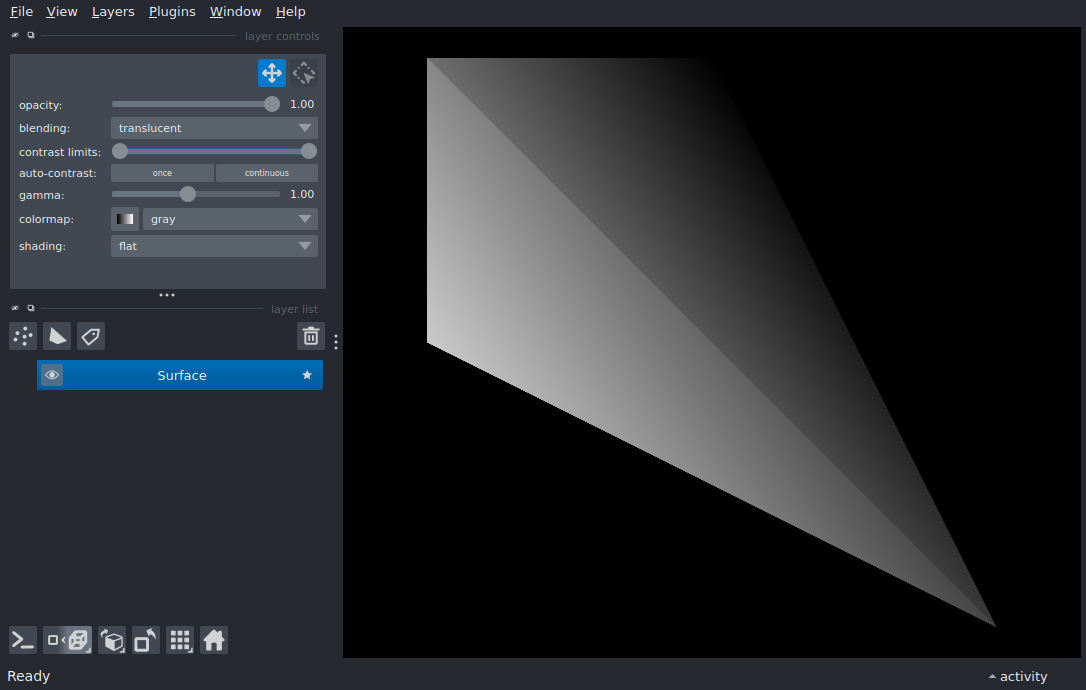Toggle 2D/3D display mode
Screen dimensions: 1086x690
(68, 640)
